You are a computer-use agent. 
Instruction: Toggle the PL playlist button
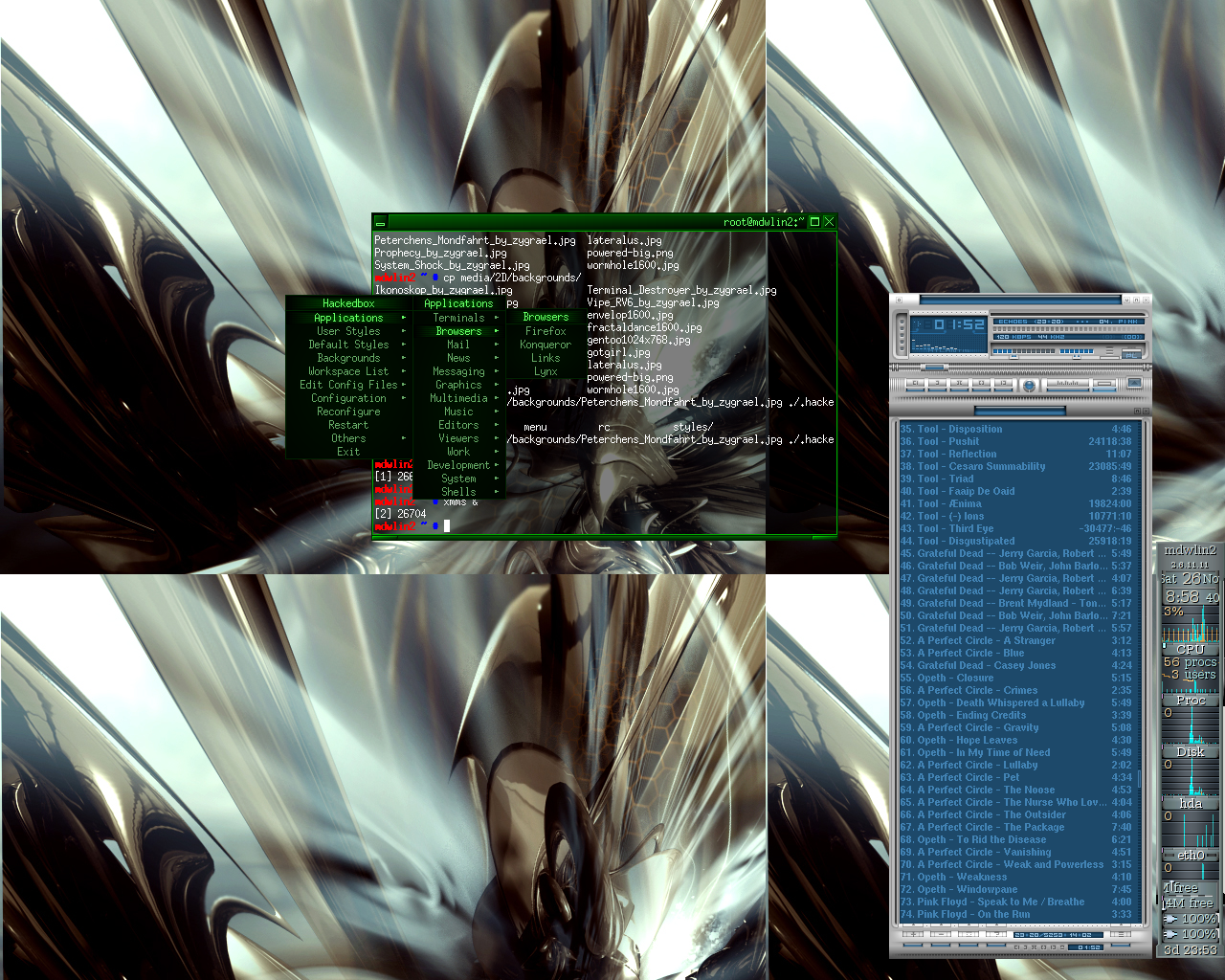(x=1131, y=355)
